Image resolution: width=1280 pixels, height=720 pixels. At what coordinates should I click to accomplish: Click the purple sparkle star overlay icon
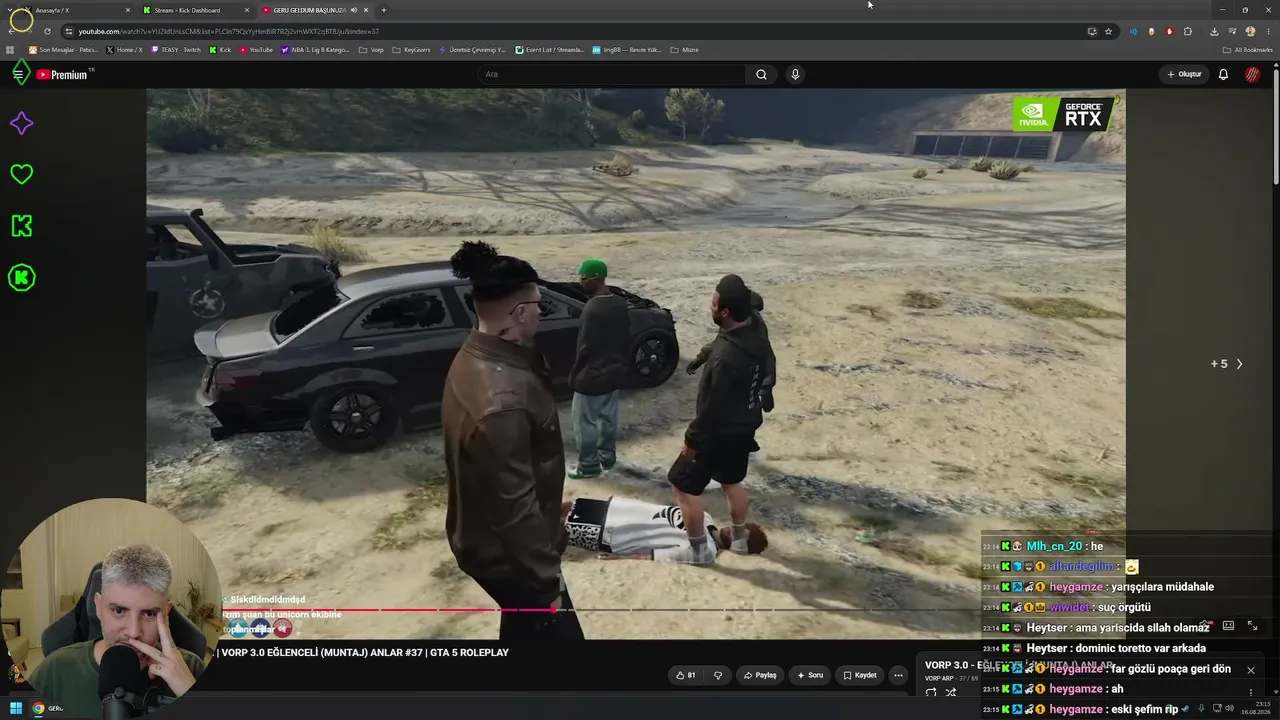[21, 124]
